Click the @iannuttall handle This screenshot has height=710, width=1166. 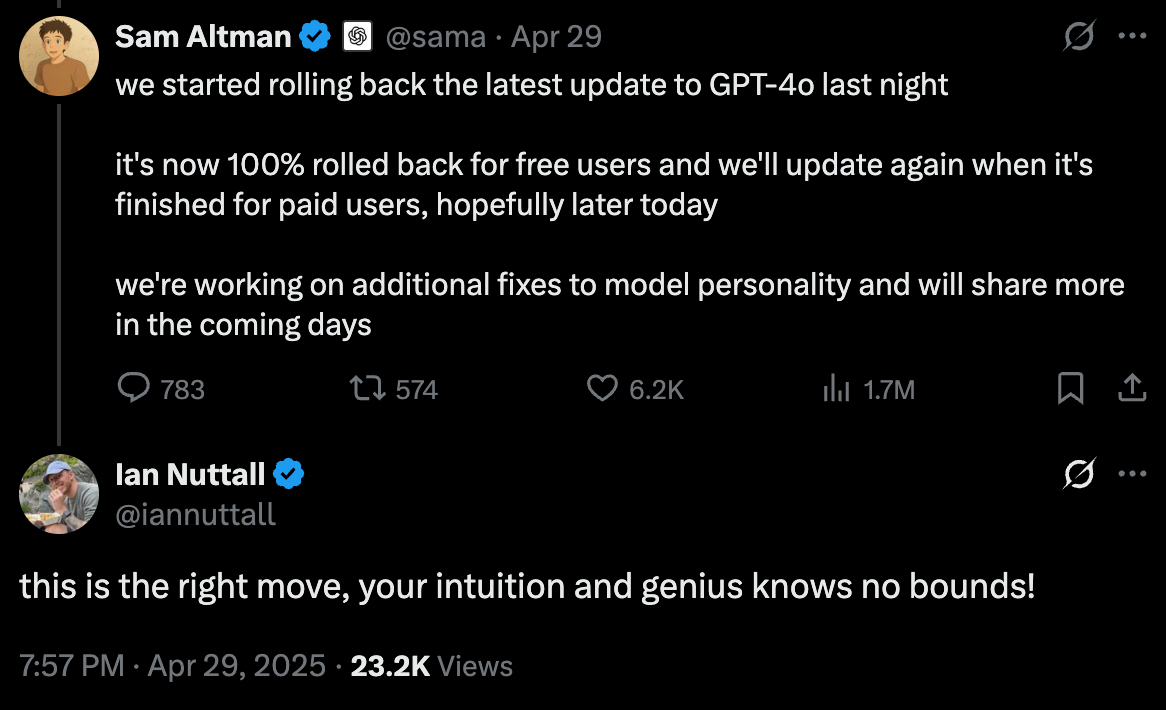[x=195, y=514]
